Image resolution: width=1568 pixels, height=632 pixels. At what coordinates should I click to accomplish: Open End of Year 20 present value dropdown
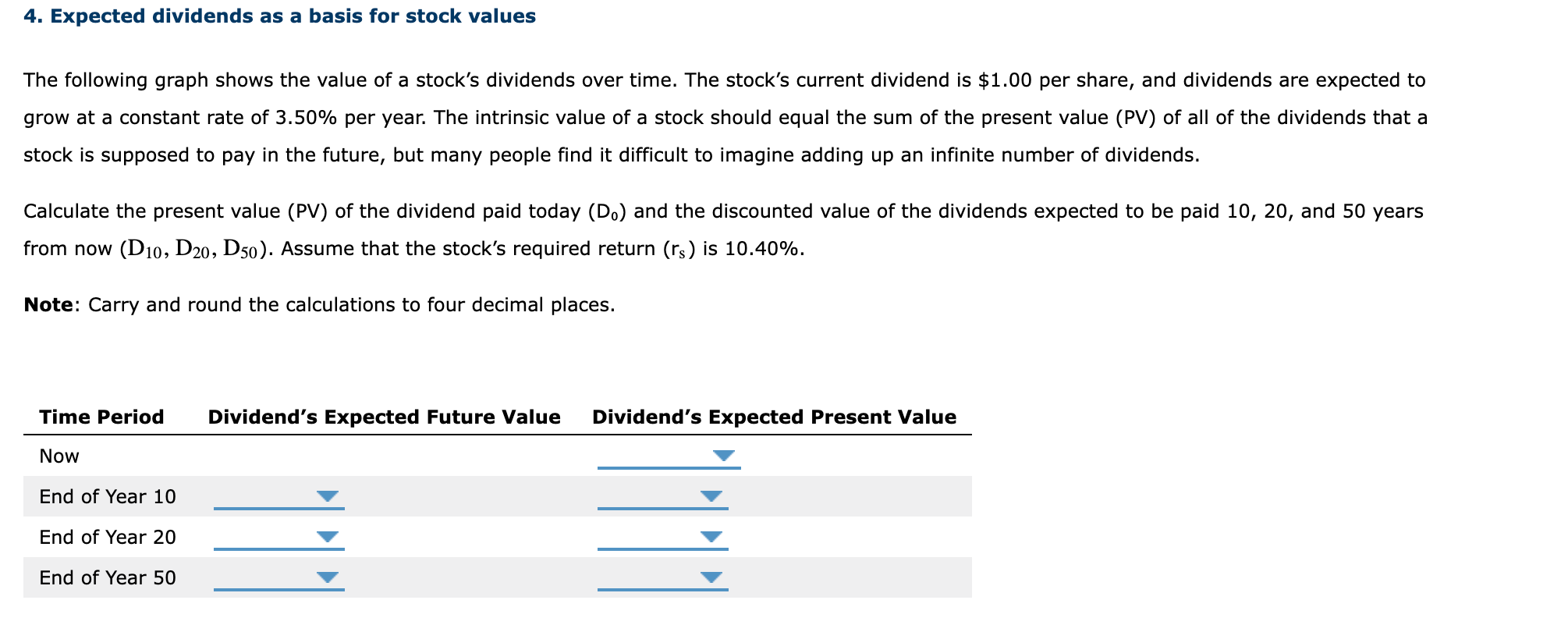point(711,536)
